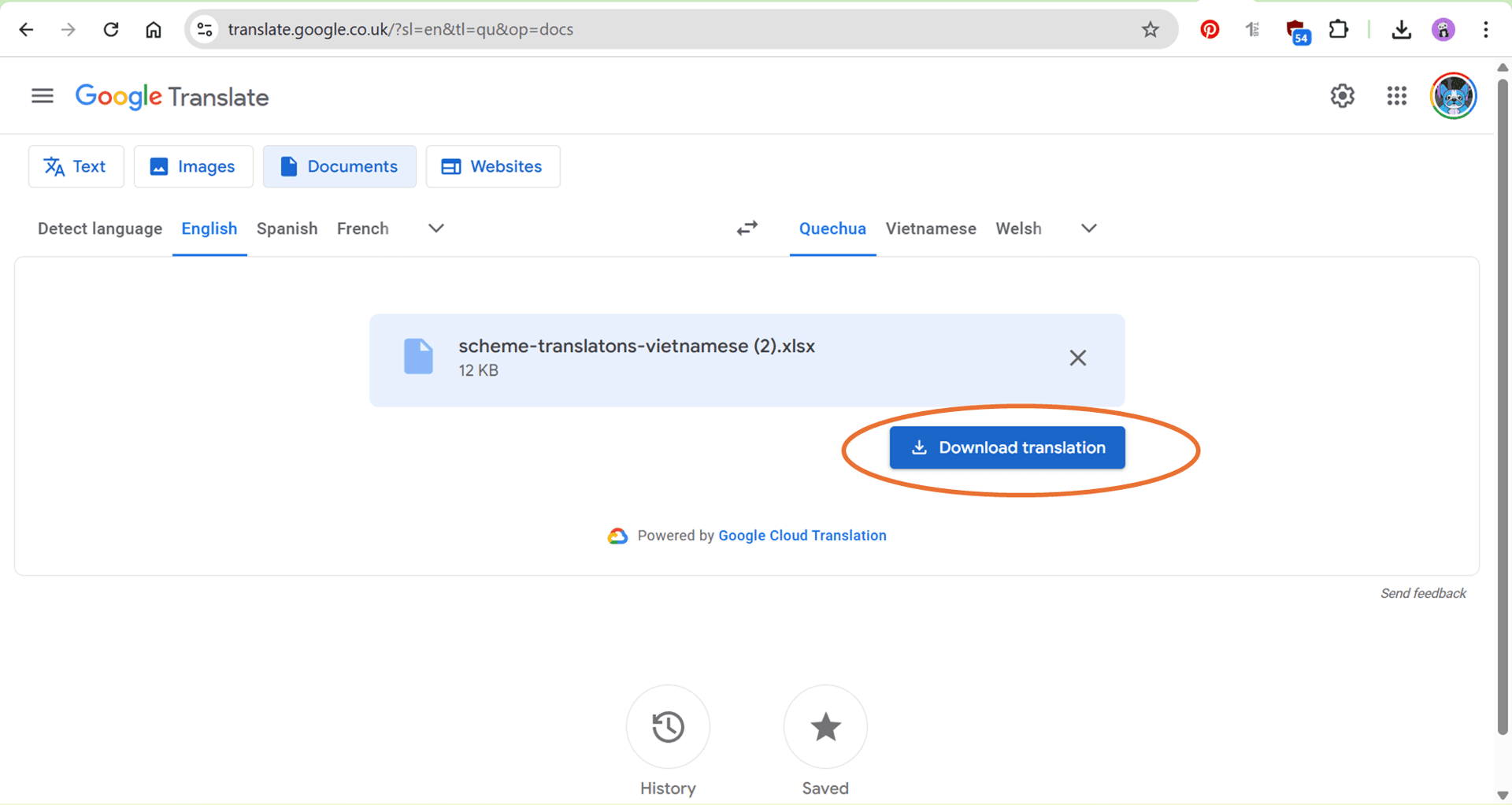Choose Detect language as source
1512x805 pixels.
pos(100,228)
